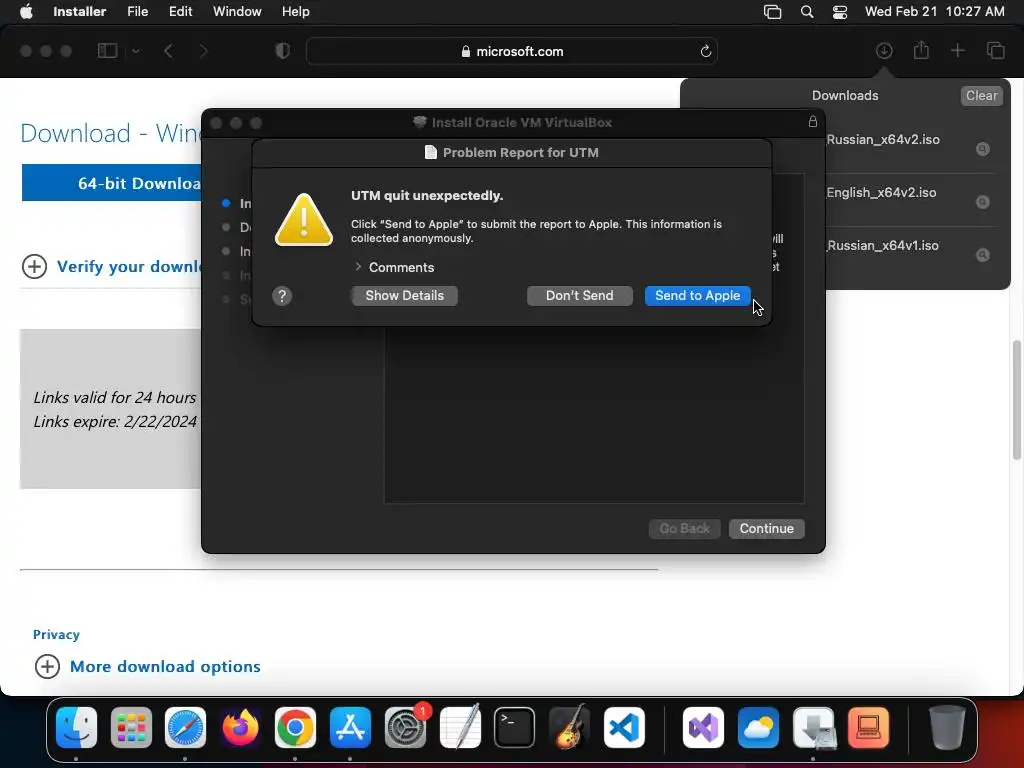Open App Store from the Dock
Screen dimensions: 1024x768
coord(350,727)
